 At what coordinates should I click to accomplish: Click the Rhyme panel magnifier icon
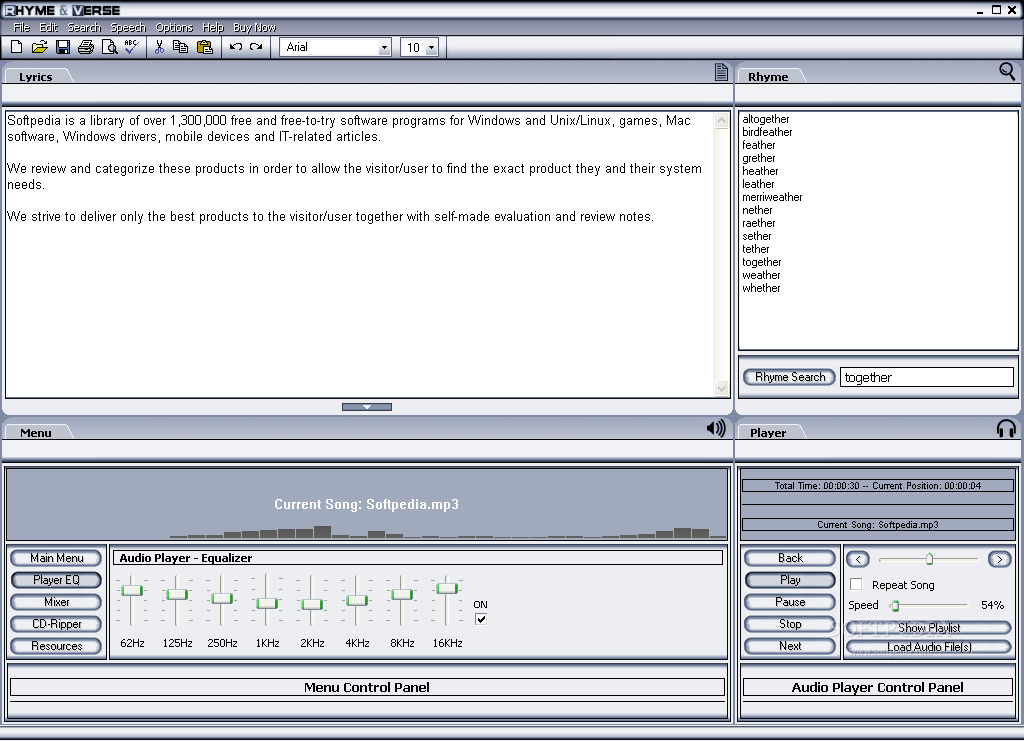click(1007, 71)
